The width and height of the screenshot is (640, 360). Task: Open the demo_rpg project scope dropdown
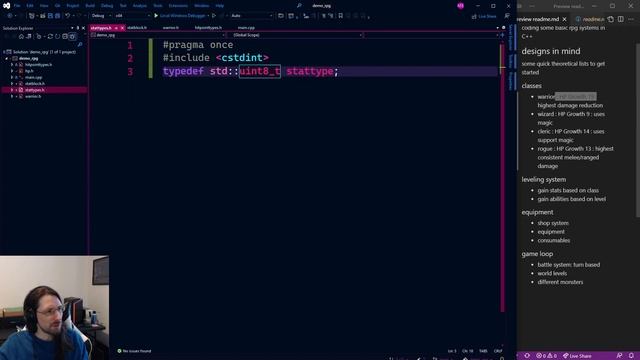pyautogui.click(x=158, y=35)
